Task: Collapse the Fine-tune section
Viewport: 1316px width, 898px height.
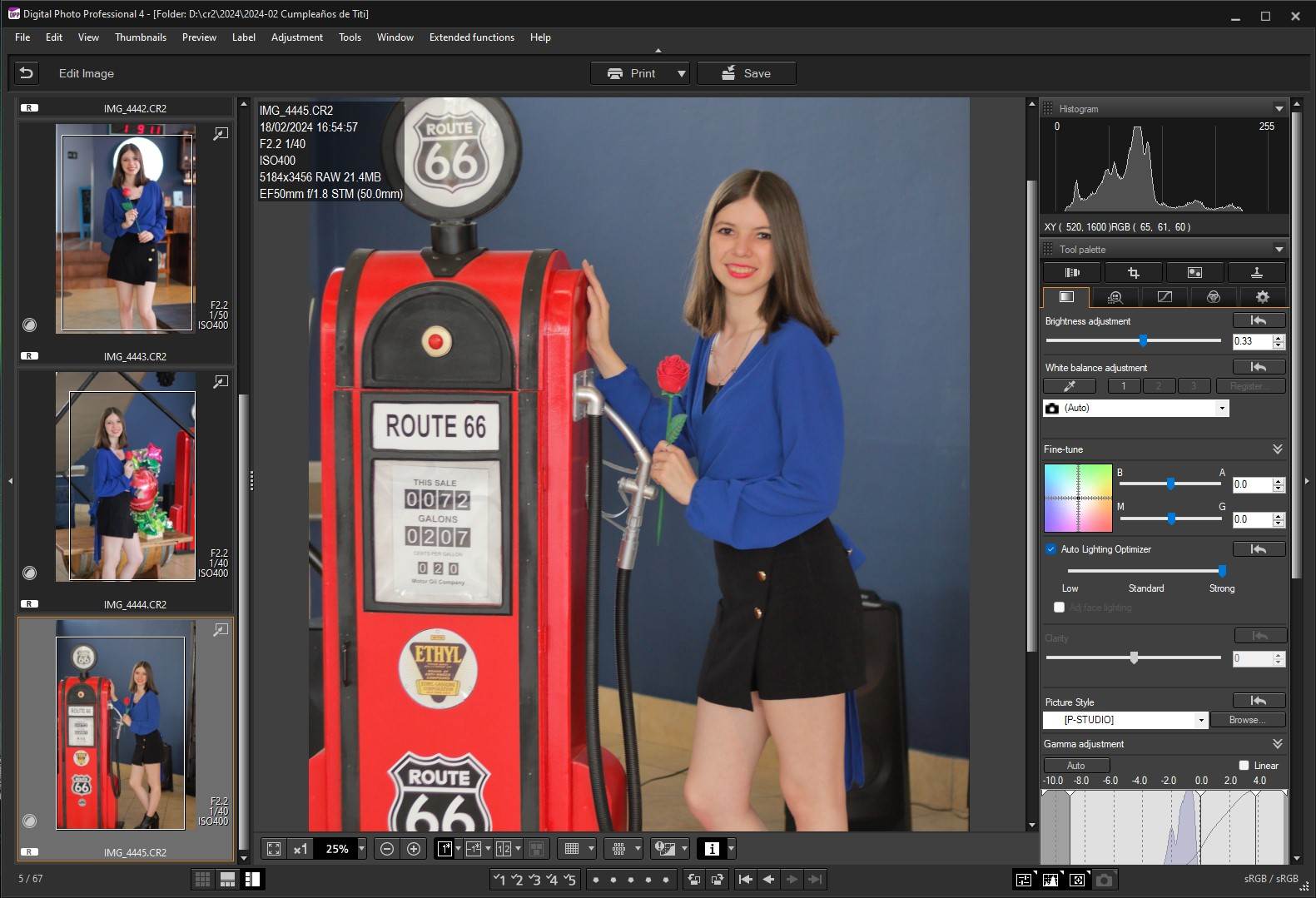Action: (x=1278, y=449)
